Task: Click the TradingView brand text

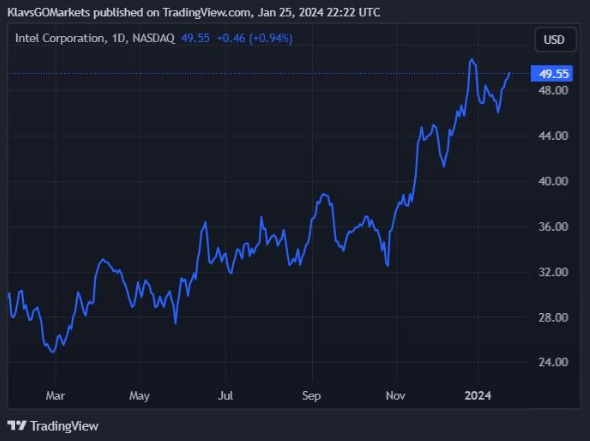Action: (x=64, y=426)
